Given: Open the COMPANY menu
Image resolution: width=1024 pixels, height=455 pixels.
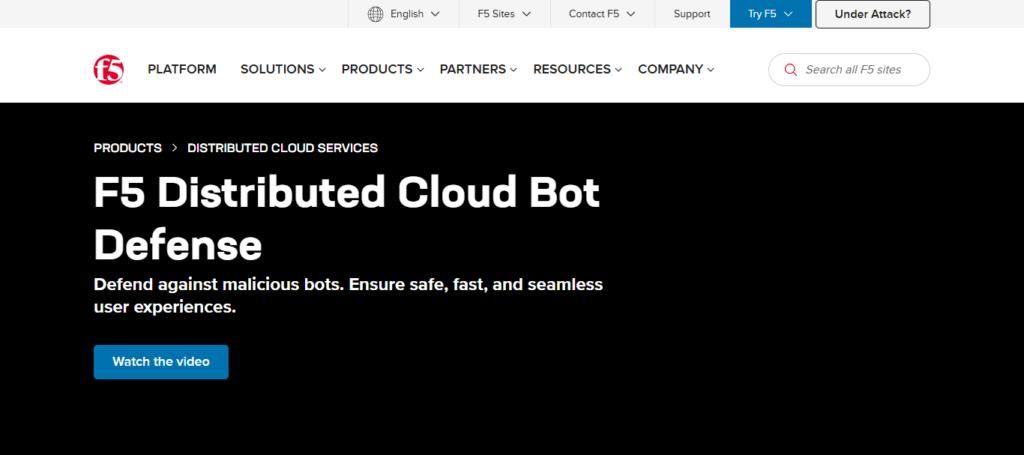Looking at the screenshot, I should pos(676,69).
